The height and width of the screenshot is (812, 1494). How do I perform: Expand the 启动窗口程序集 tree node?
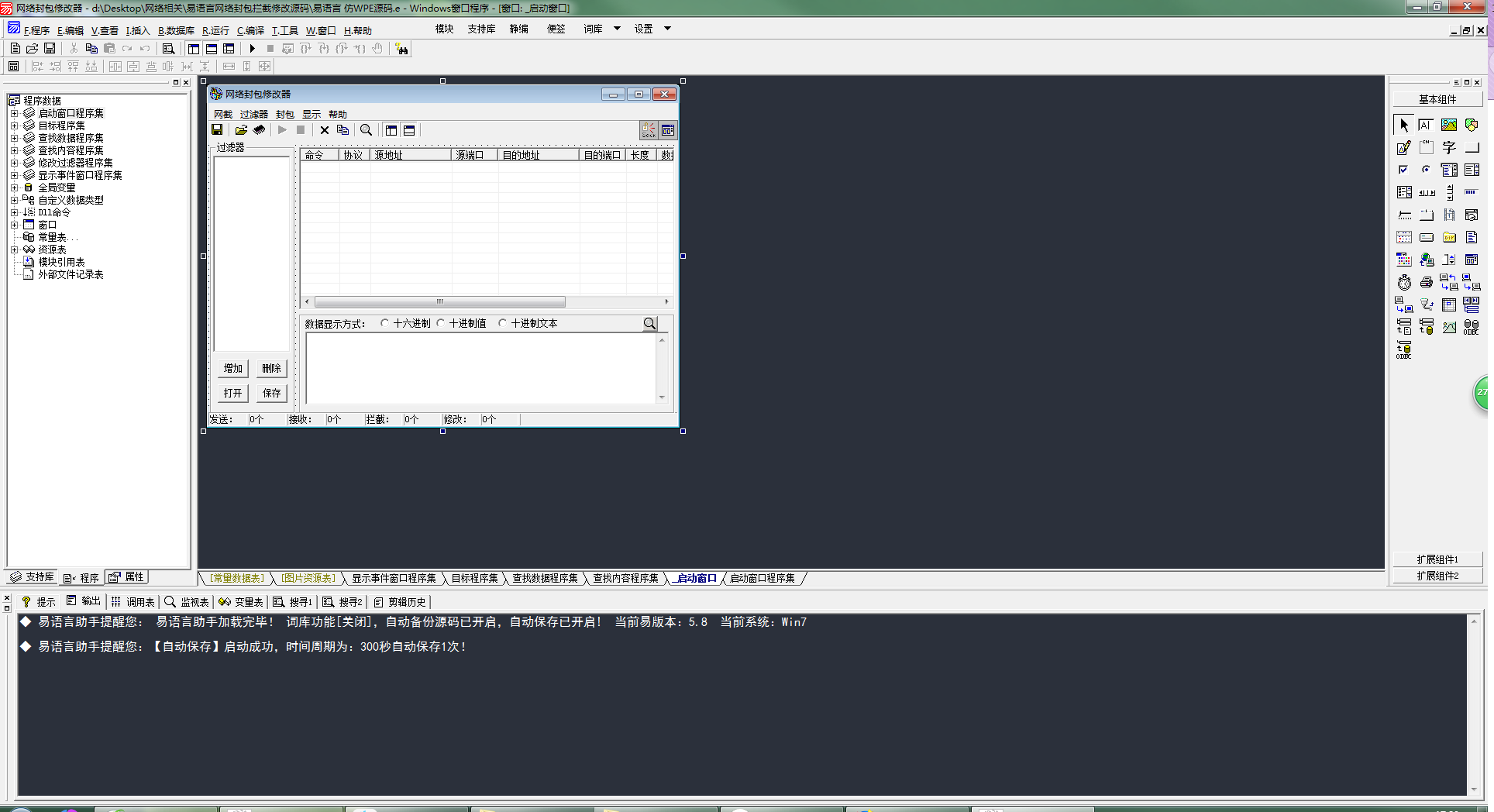[x=14, y=113]
